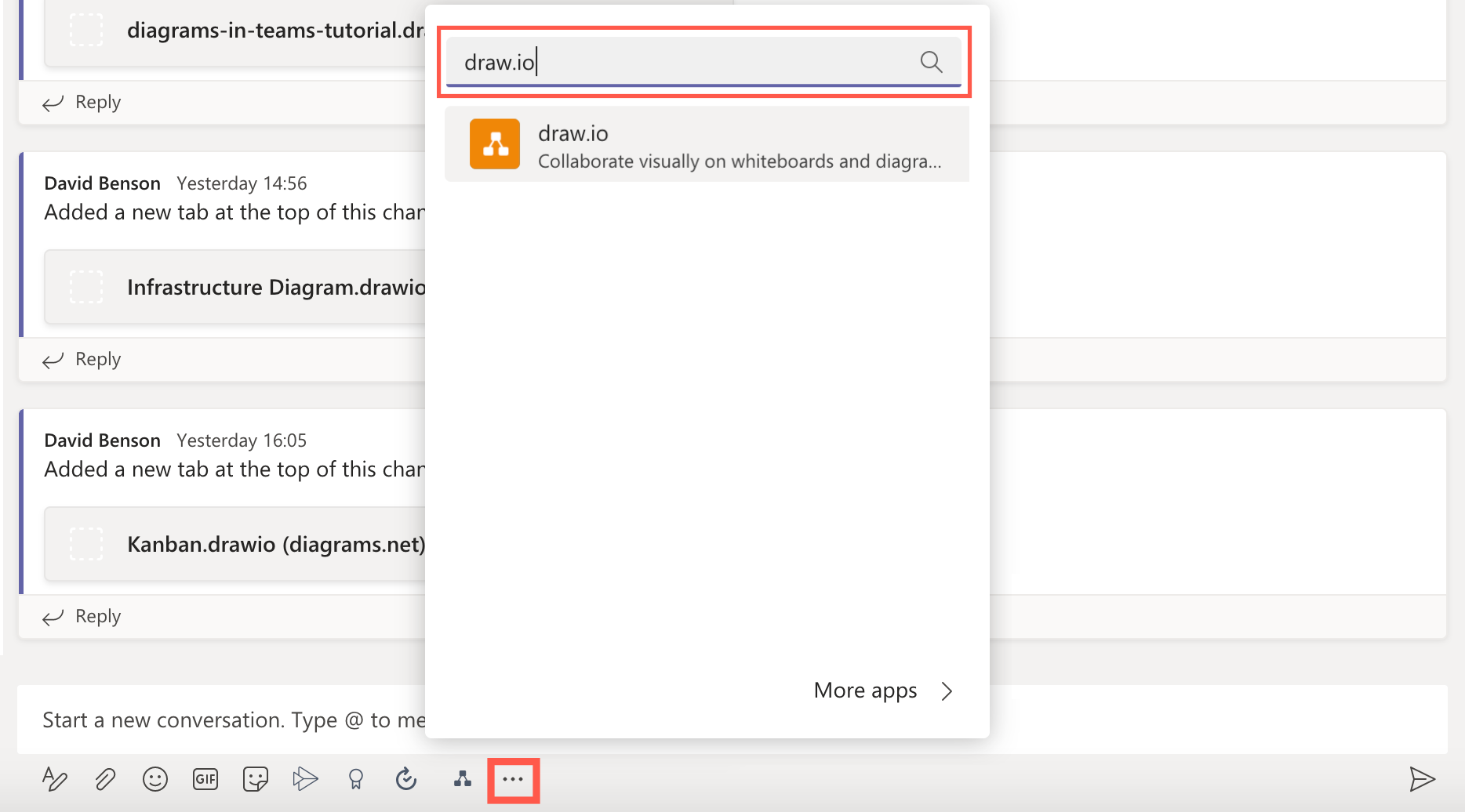Open the sticker picker
This screenshot has height=812, width=1465.
(x=255, y=779)
